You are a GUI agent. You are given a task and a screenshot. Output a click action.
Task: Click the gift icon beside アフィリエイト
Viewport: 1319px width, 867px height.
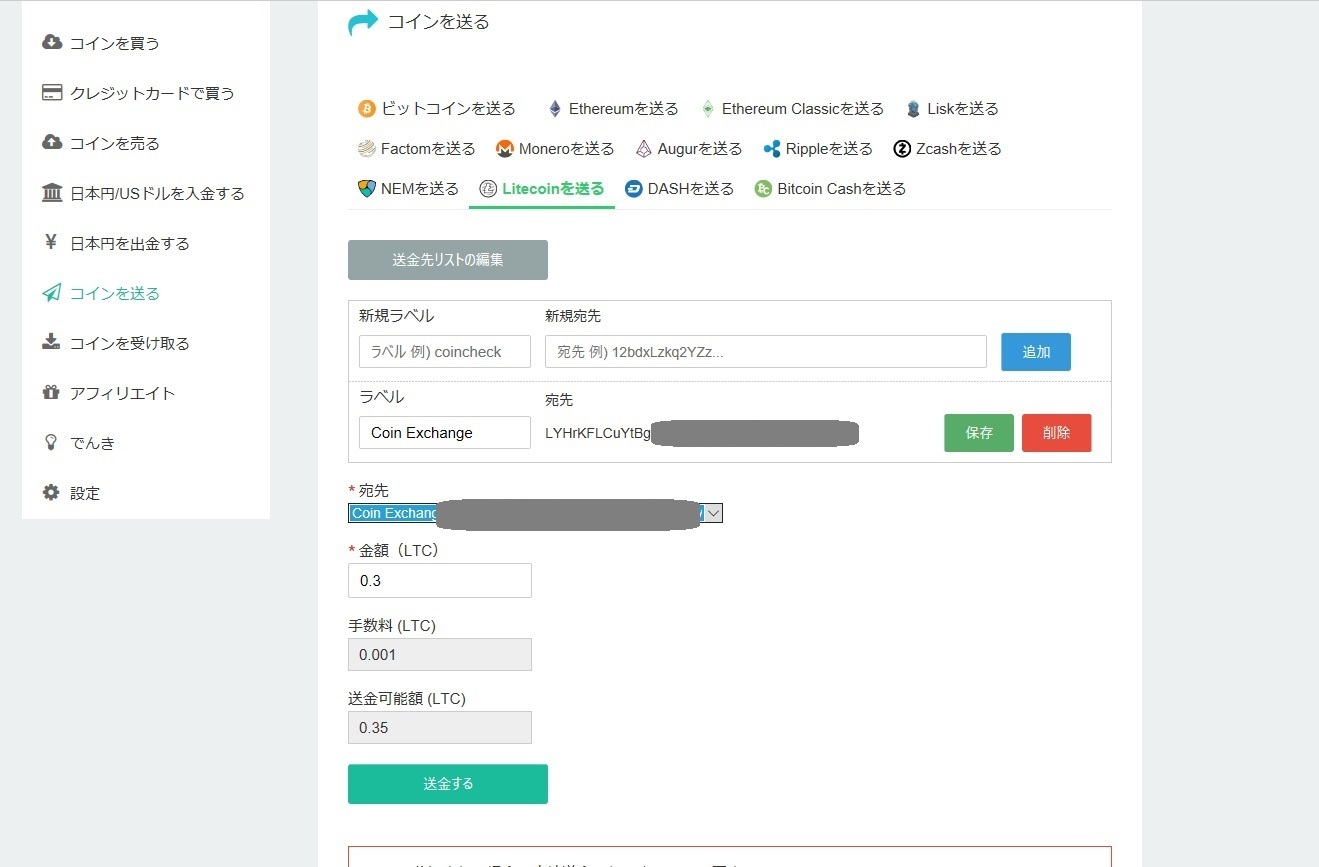51,392
